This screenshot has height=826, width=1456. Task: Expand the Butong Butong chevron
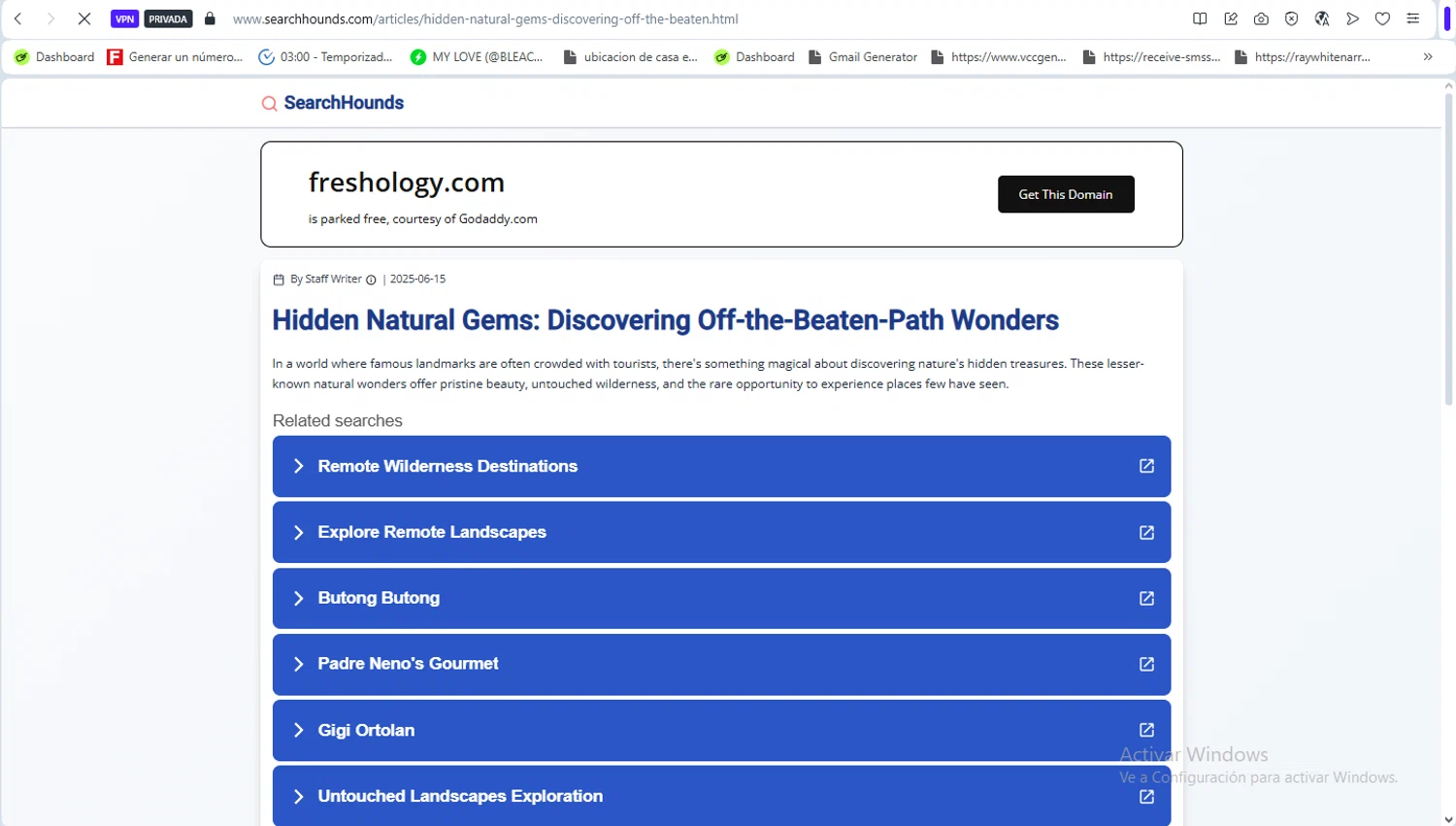click(x=298, y=598)
